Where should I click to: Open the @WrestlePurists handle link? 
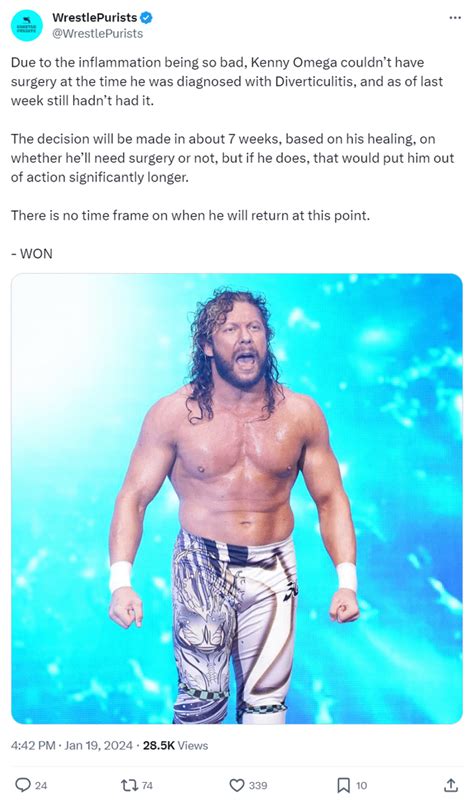[97, 34]
